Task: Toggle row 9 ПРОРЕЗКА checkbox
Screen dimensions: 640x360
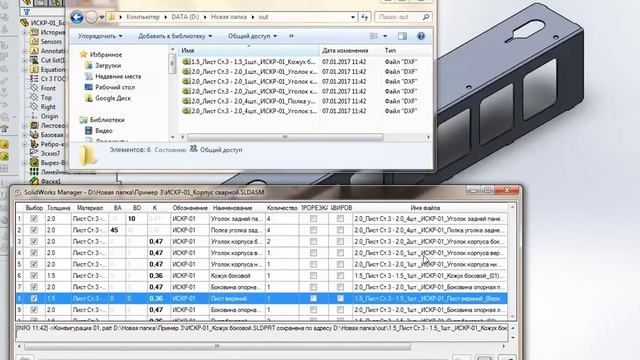Action: pos(313,310)
